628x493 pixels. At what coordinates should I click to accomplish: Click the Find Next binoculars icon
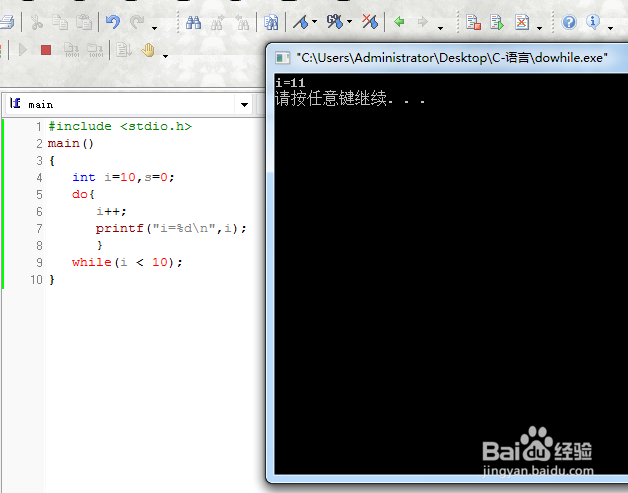[217, 22]
